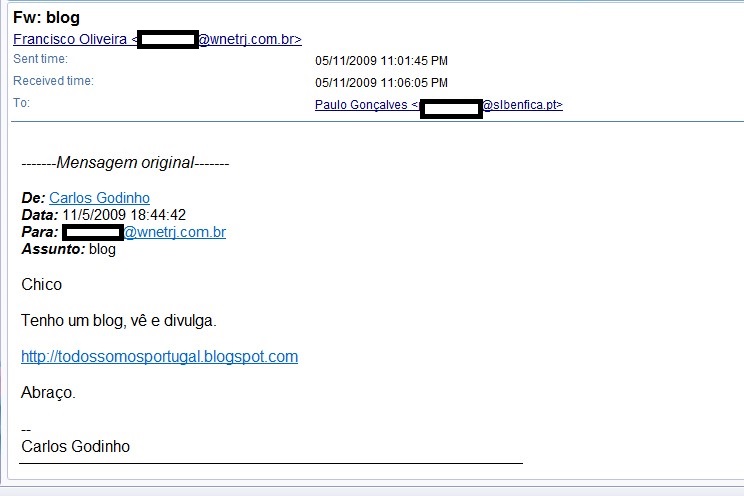
Task: Open the Carlos Godinho link after "De:"
Action: click(x=99, y=198)
